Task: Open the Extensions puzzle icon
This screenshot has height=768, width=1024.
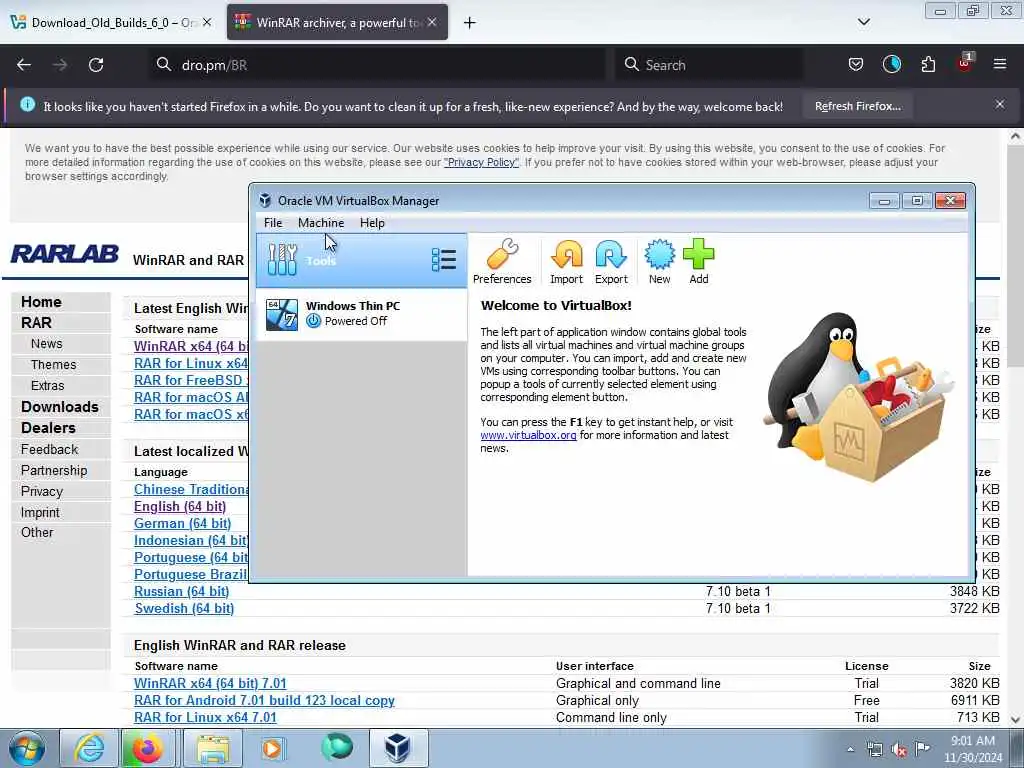Action: coord(928,65)
